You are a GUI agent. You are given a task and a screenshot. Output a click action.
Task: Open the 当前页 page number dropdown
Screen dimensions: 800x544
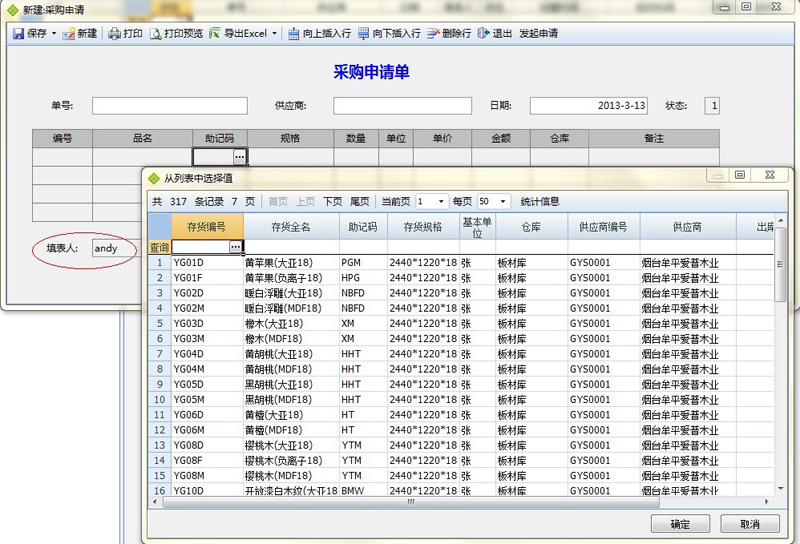(x=441, y=202)
